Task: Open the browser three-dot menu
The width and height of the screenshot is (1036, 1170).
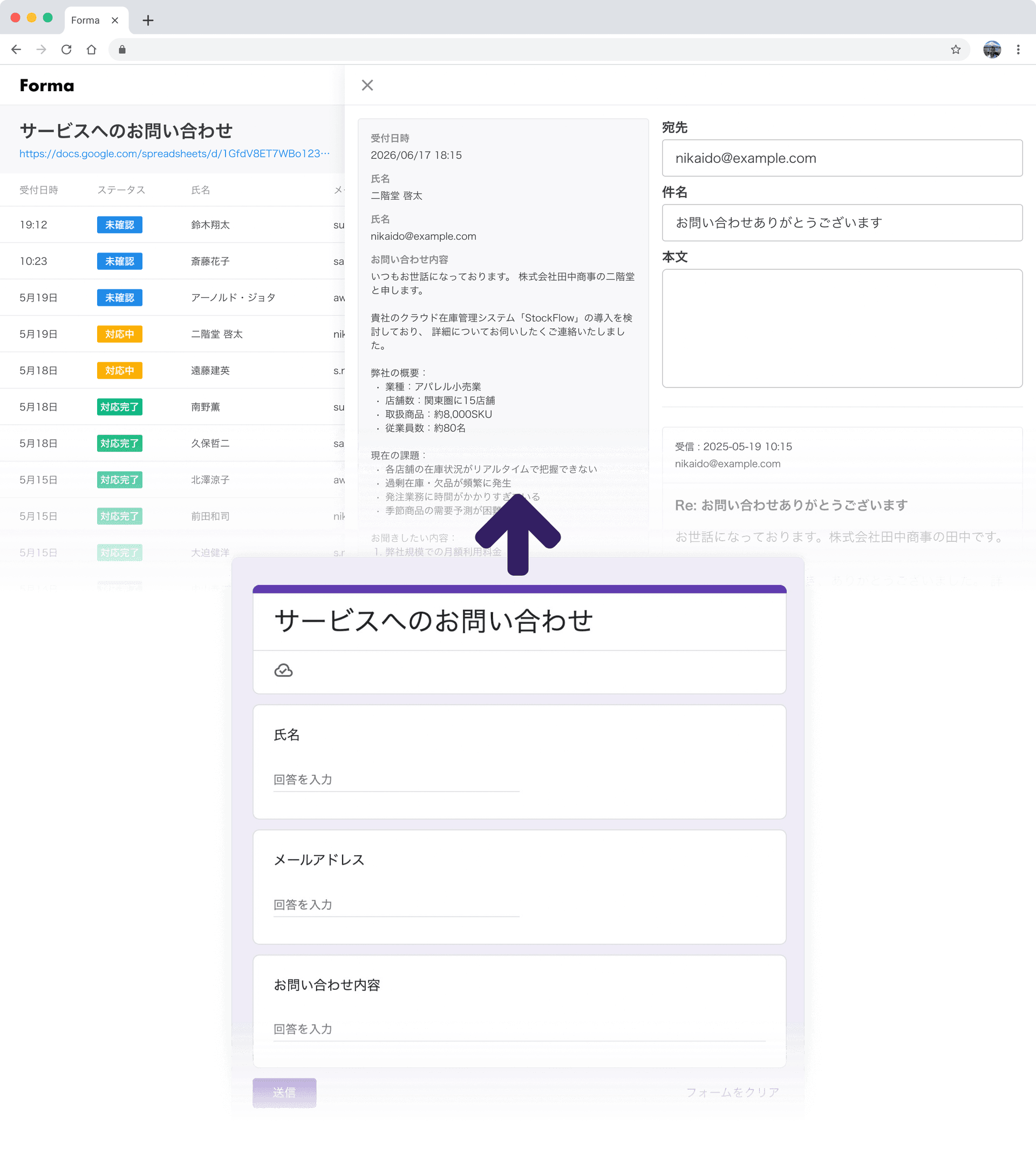Action: coord(1018,50)
